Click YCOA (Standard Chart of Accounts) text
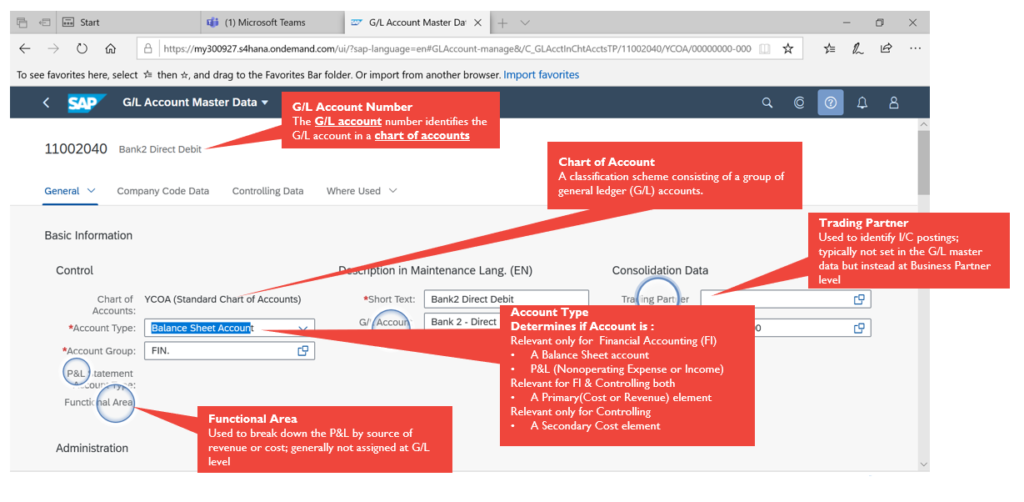 [223, 300]
